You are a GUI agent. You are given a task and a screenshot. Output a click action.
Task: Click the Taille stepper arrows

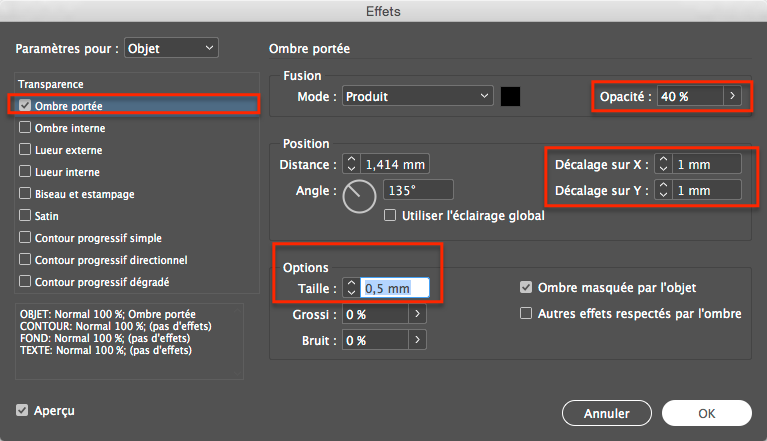coord(351,288)
